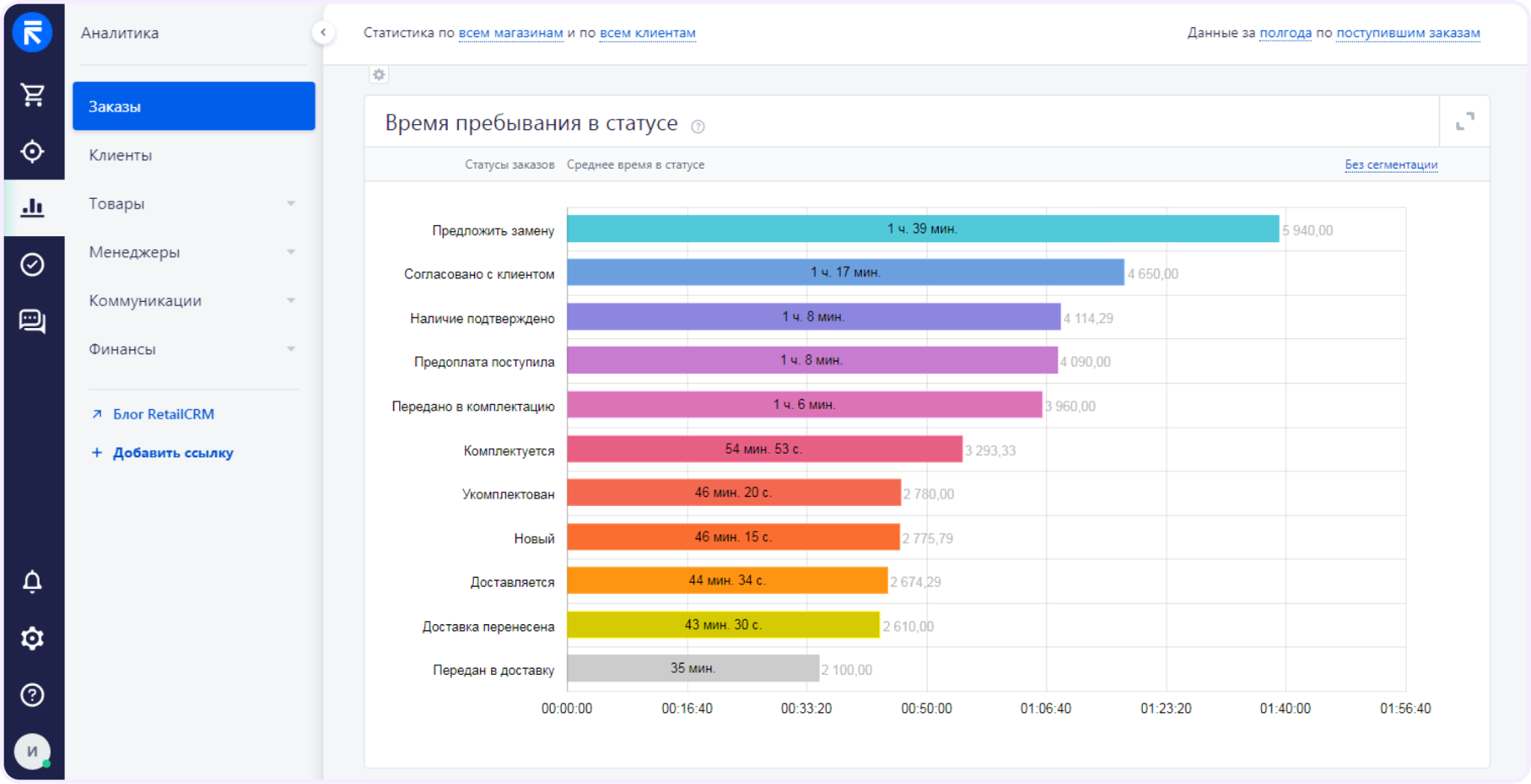This screenshot has height=784, width=1531.
Task: Expand the Товары submenu arrow
Action: tap(291, 203)
